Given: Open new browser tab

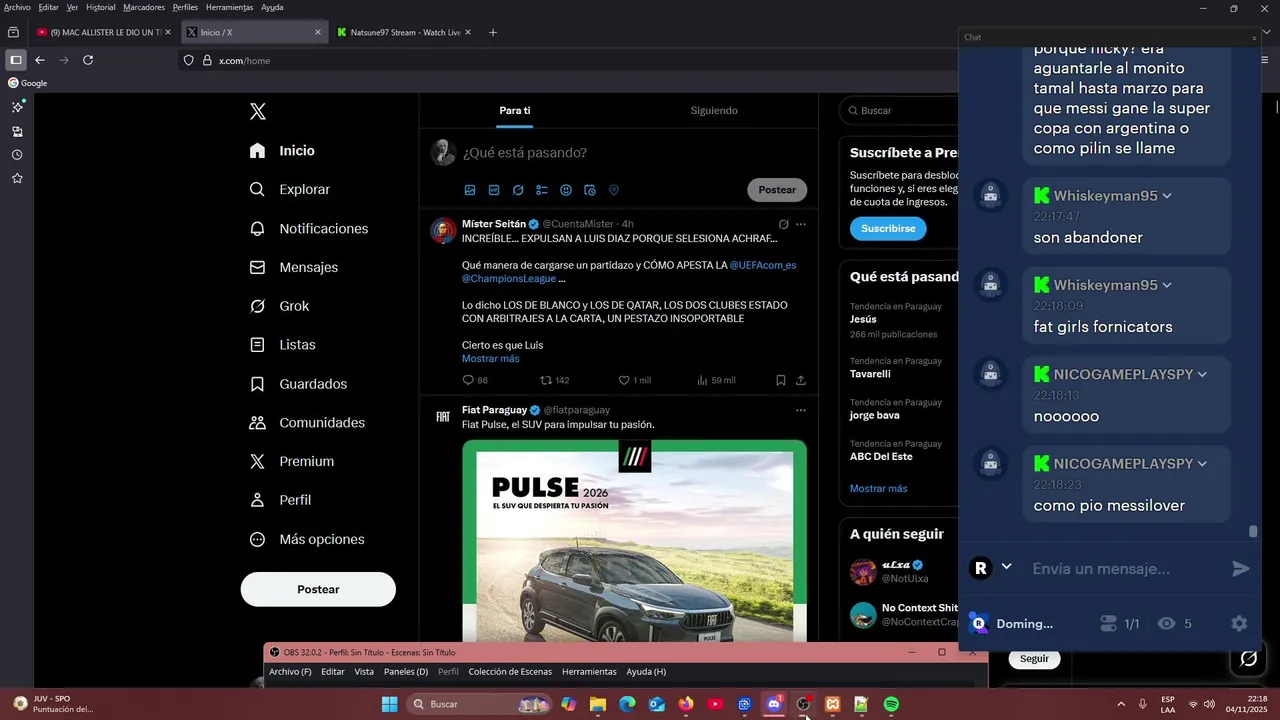Looking at the screenshot, I should tap(493, 32).
